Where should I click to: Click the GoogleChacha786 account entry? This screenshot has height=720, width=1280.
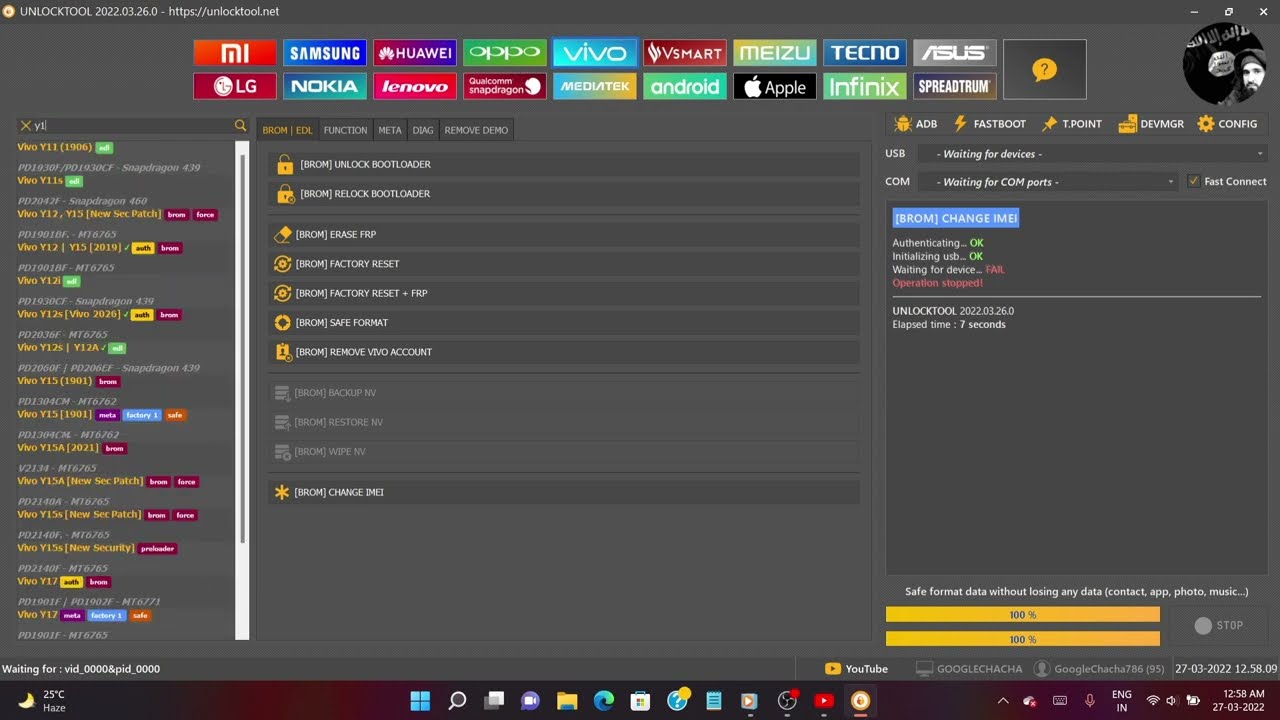1099,669
